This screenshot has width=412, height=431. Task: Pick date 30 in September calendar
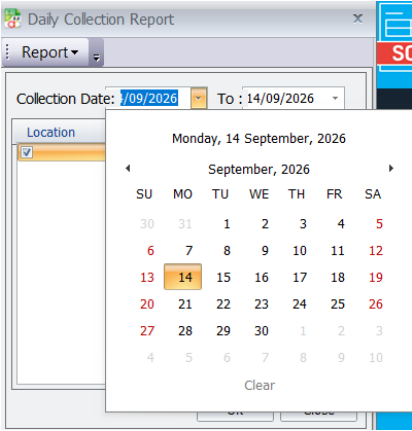[x=261, y=331]
